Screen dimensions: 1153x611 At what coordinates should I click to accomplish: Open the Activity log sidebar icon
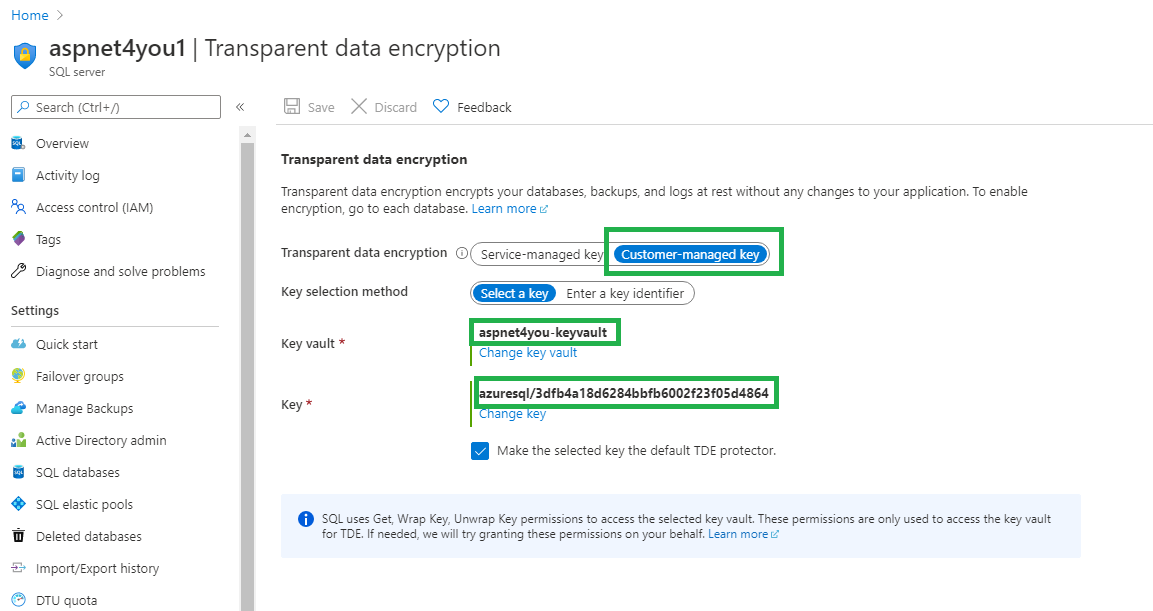[18, 175]
